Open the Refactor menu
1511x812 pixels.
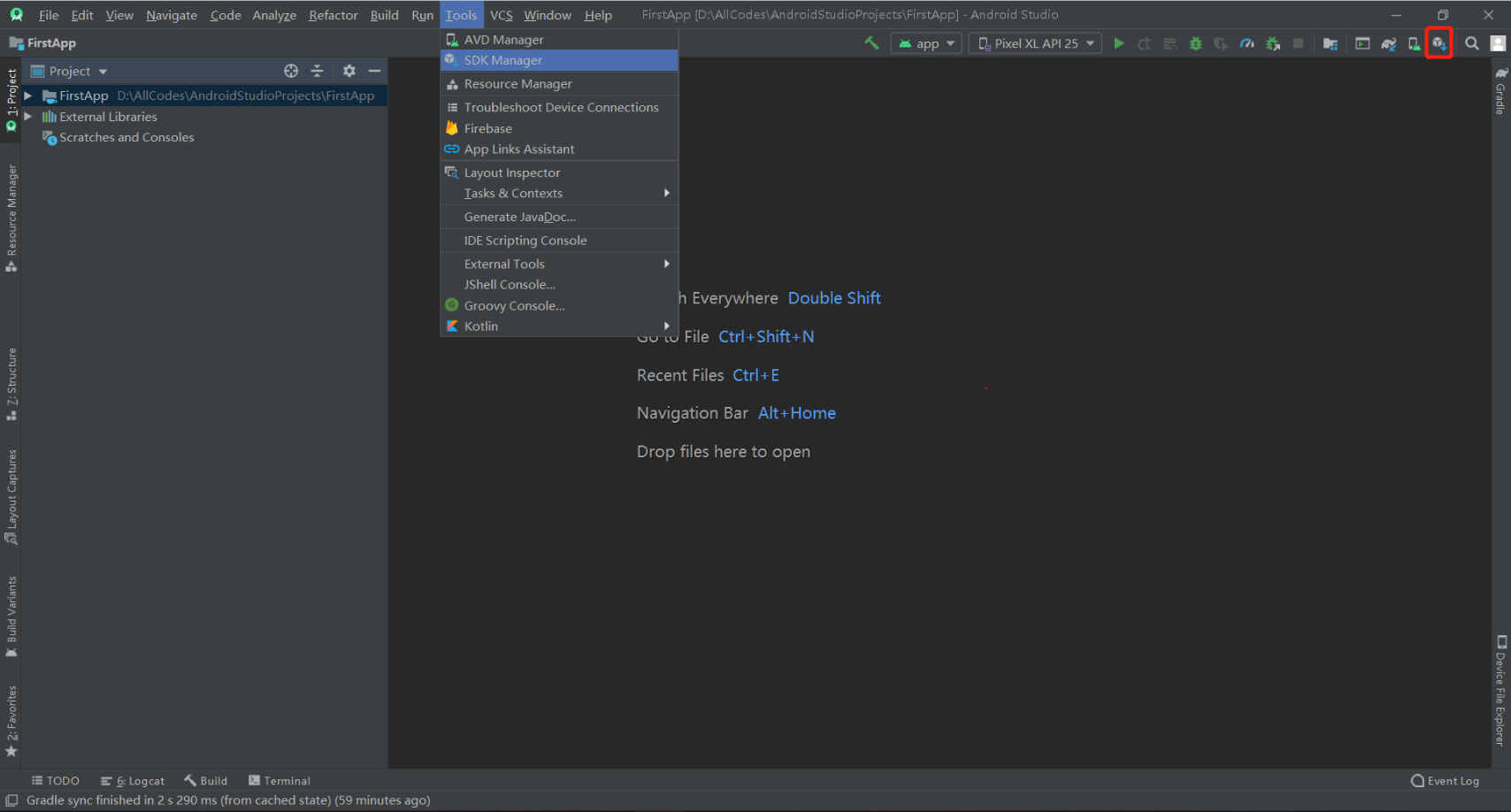click(x=334, y=15)
